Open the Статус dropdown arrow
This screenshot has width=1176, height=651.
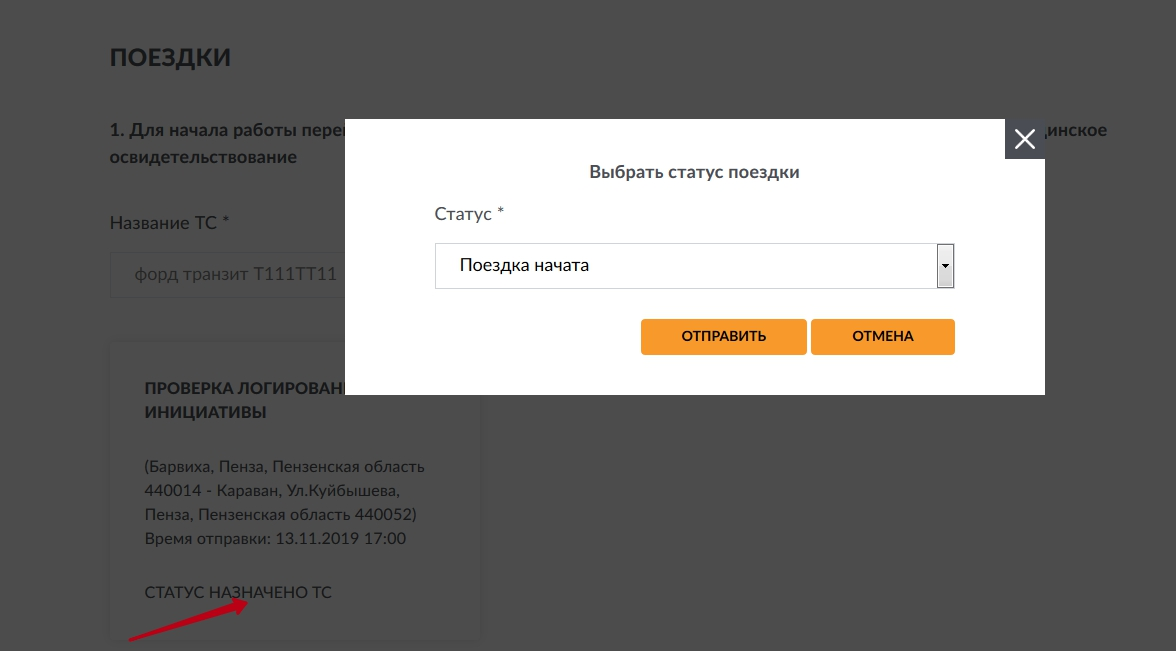[x=945, y=266]
